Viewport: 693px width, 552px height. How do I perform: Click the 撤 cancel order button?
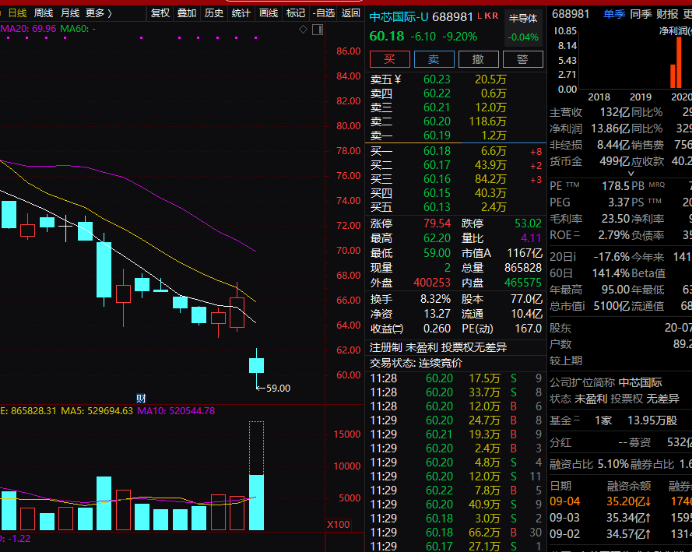[478, 59]
